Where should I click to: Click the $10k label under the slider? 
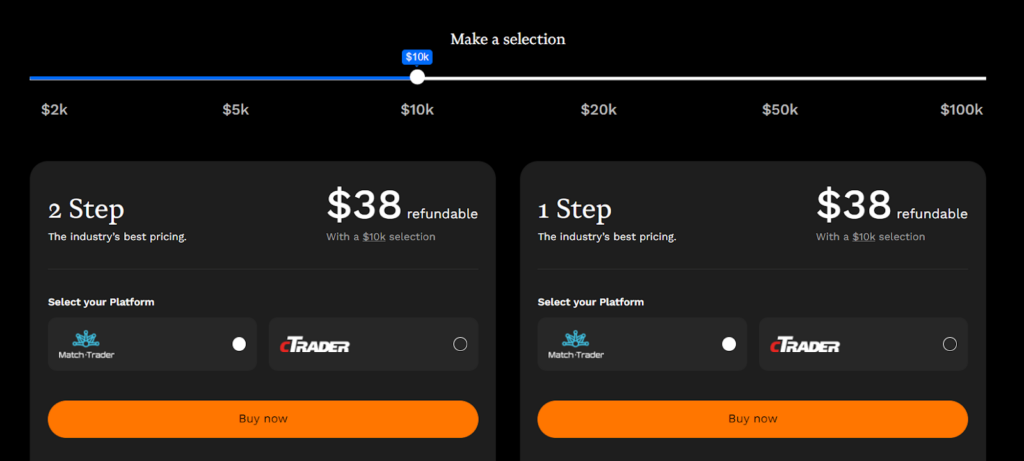click(x=417, y=110)
